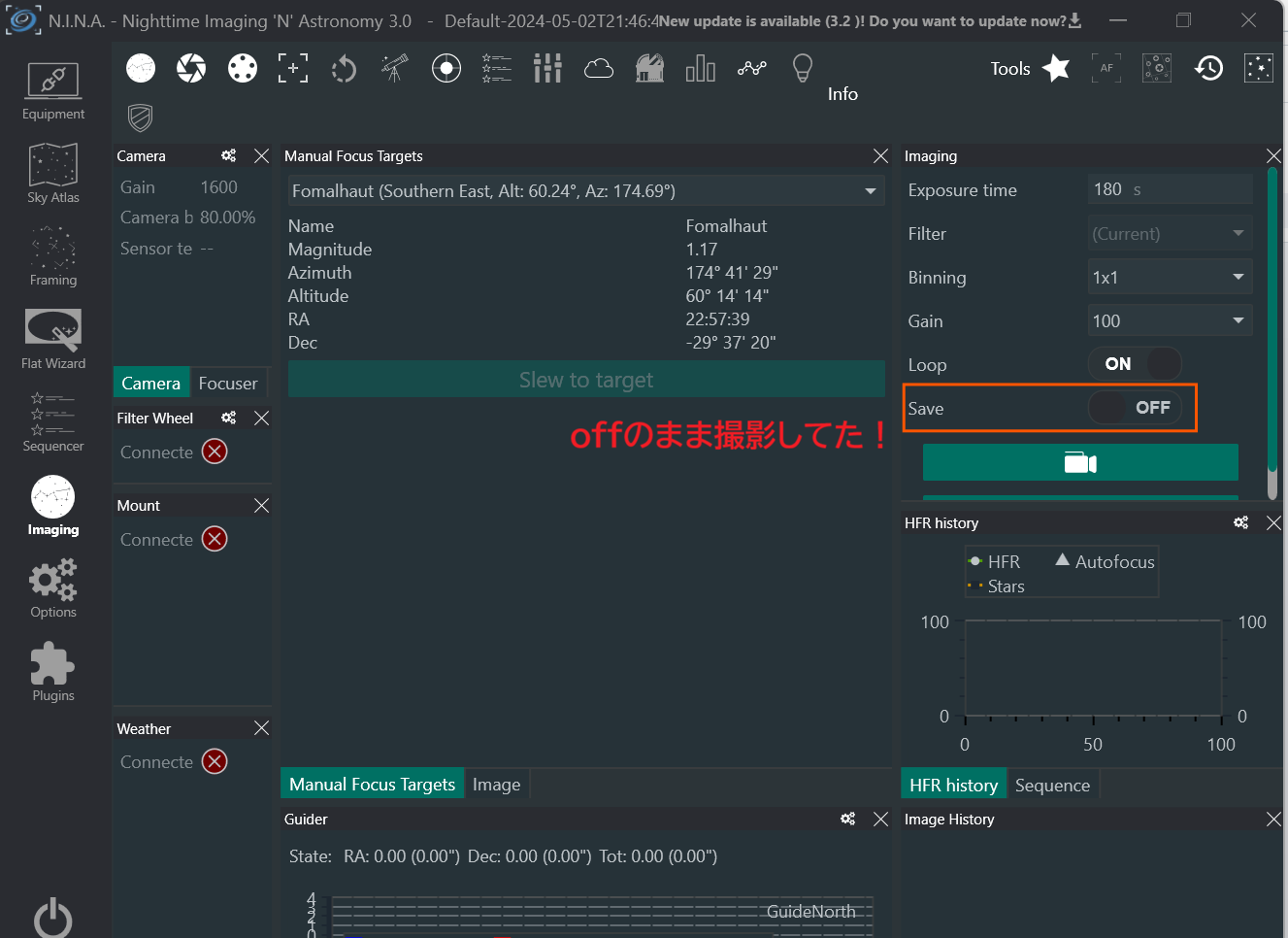Toggle the Focuser panel bracket icon
Screen dimensions: 1288x938
coord(293,68)
